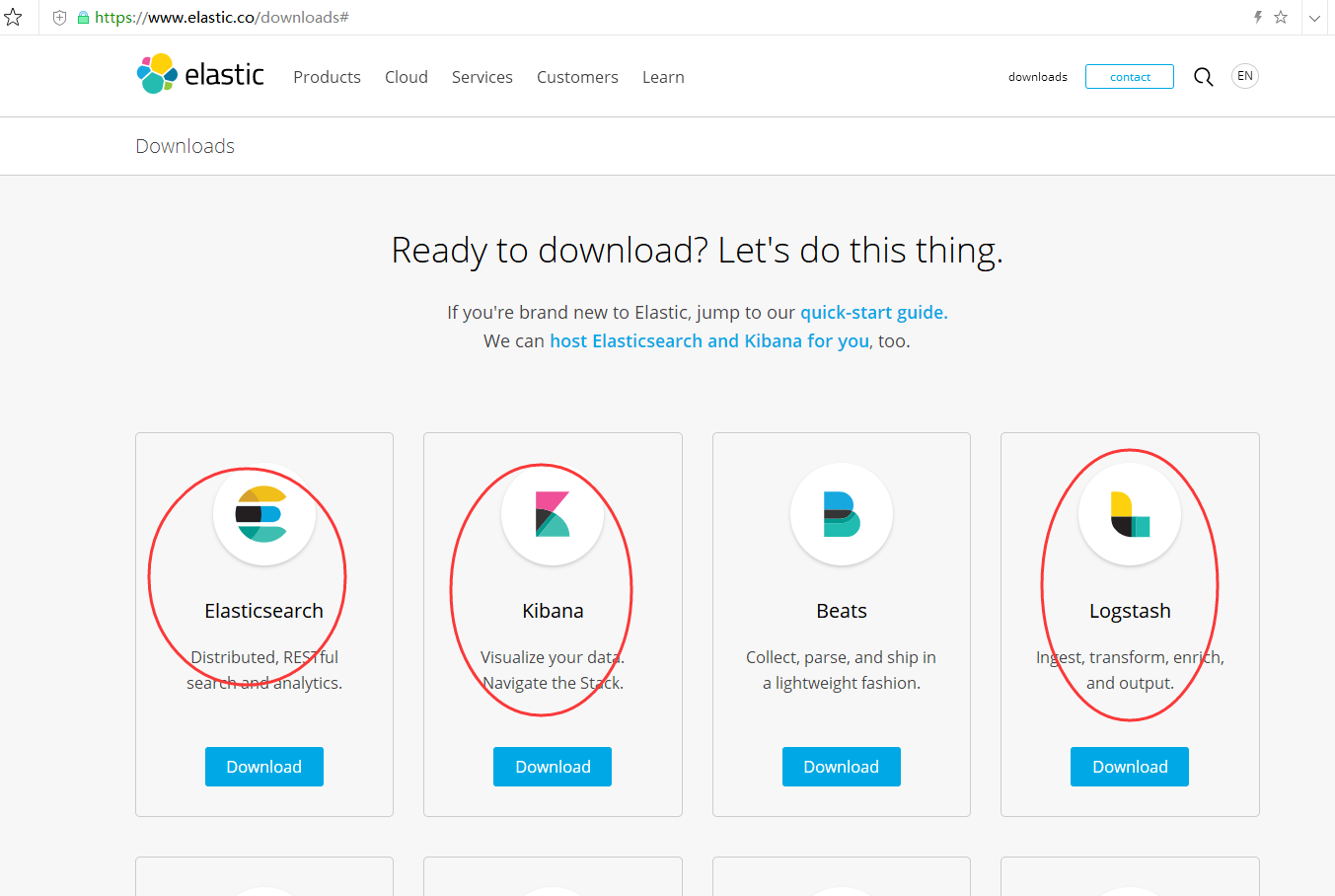Click the Elastic logo in header

[x=200, y=74]
